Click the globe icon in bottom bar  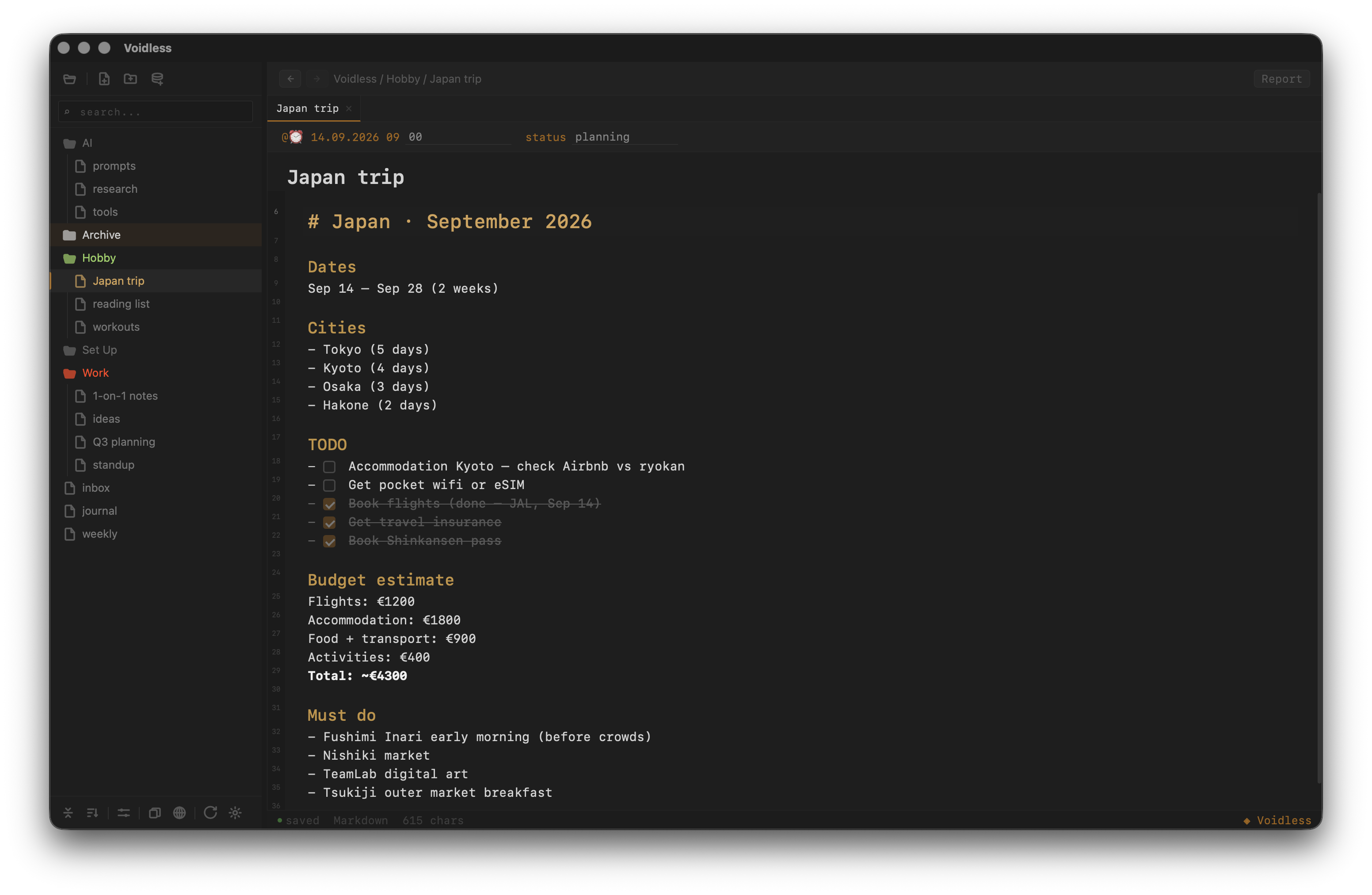pyautogui.click(x=179, y=813)
